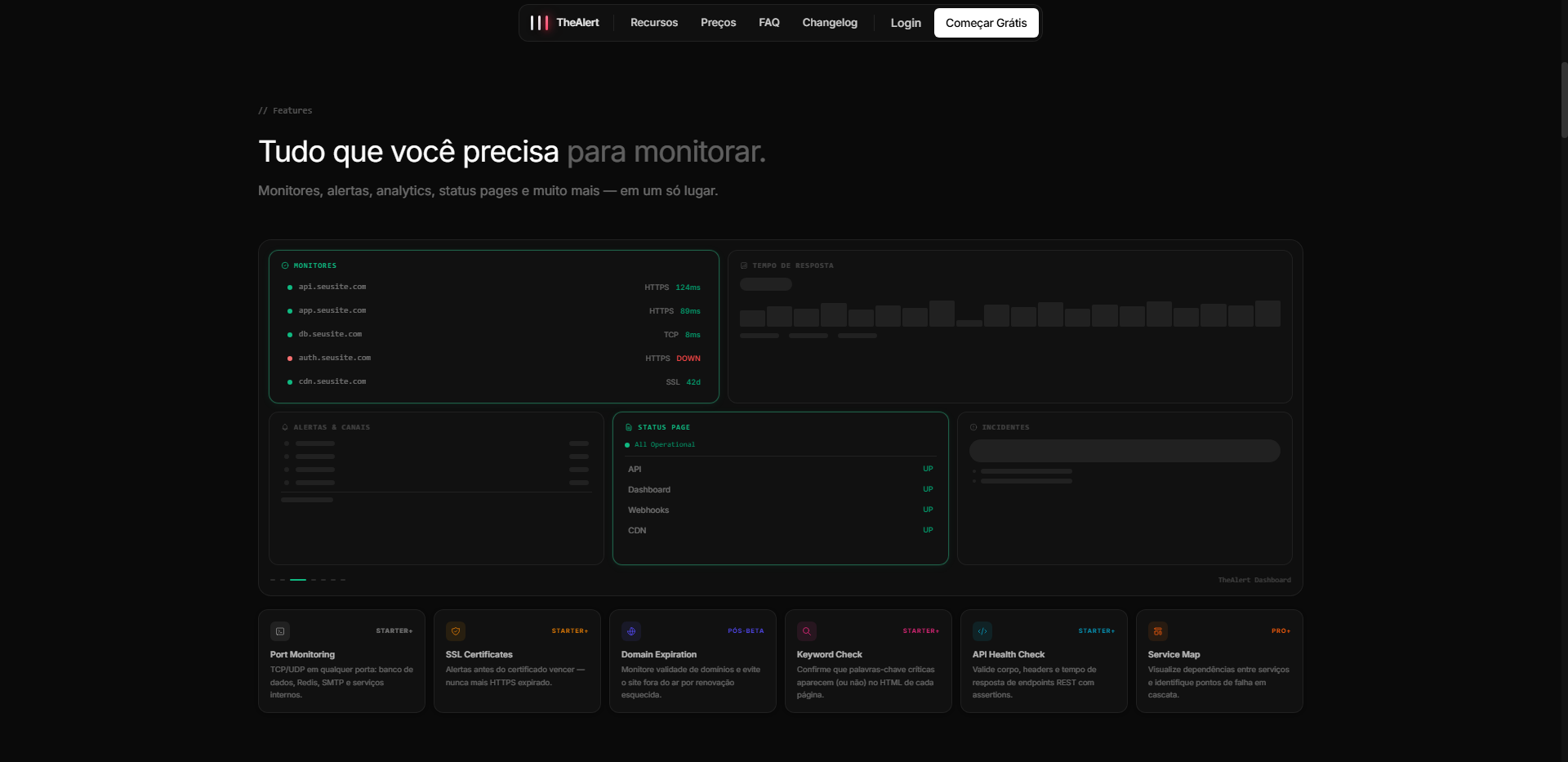Viewport: 1568px width, 762px height.
Task: Click STARTER+ badge on API Health Check card
Action: [1096, 631]
